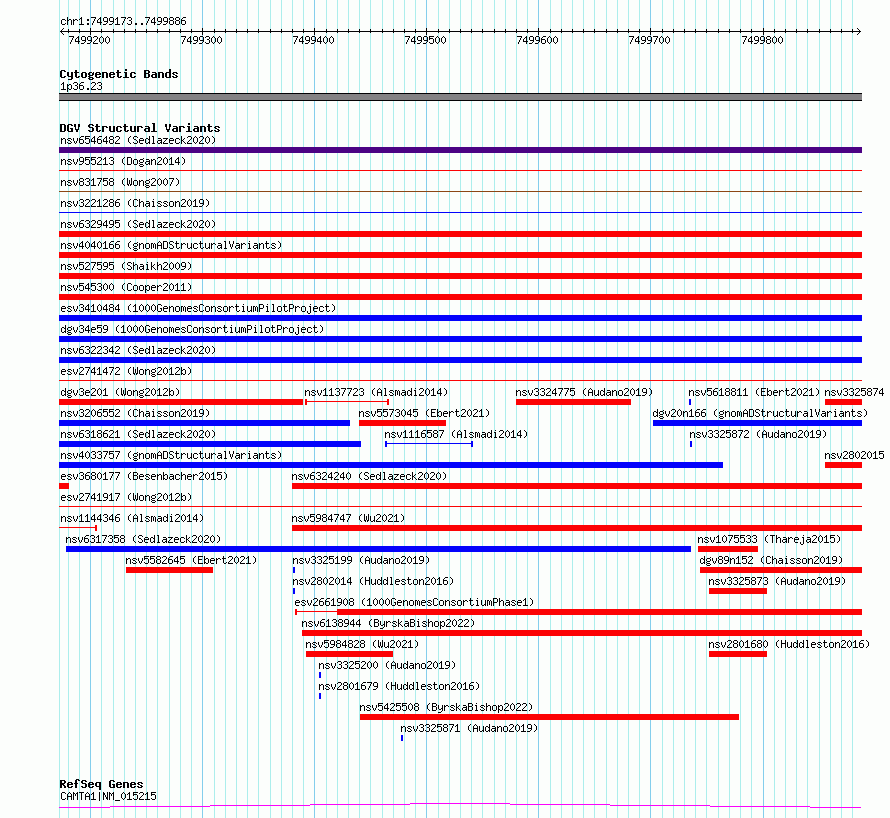Select nsv6317358 (Sedlazeck2020) label
Screen dimensions: 890x818
tap(143, 539)
